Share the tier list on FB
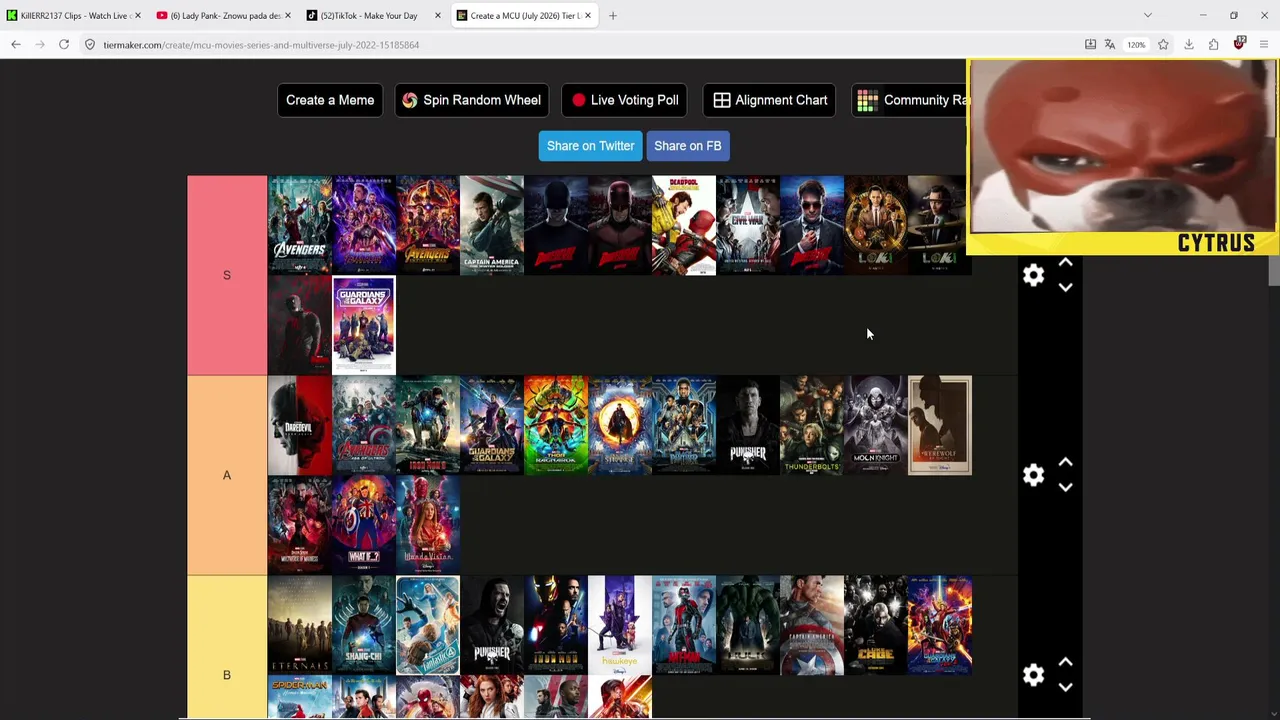Image resolution: width=1280 pixels, height=720 pixels. tap(688, 146)
